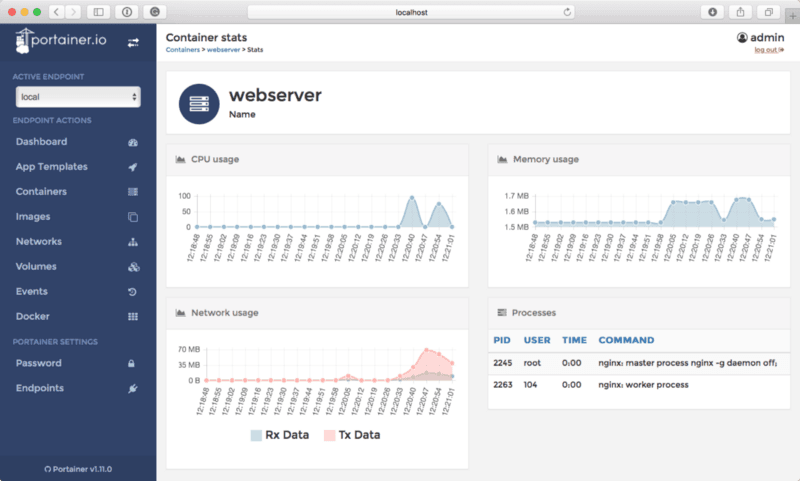Toggle the sidebar collapse arrows icon
The image size is (800, 481).
point(134,42)
